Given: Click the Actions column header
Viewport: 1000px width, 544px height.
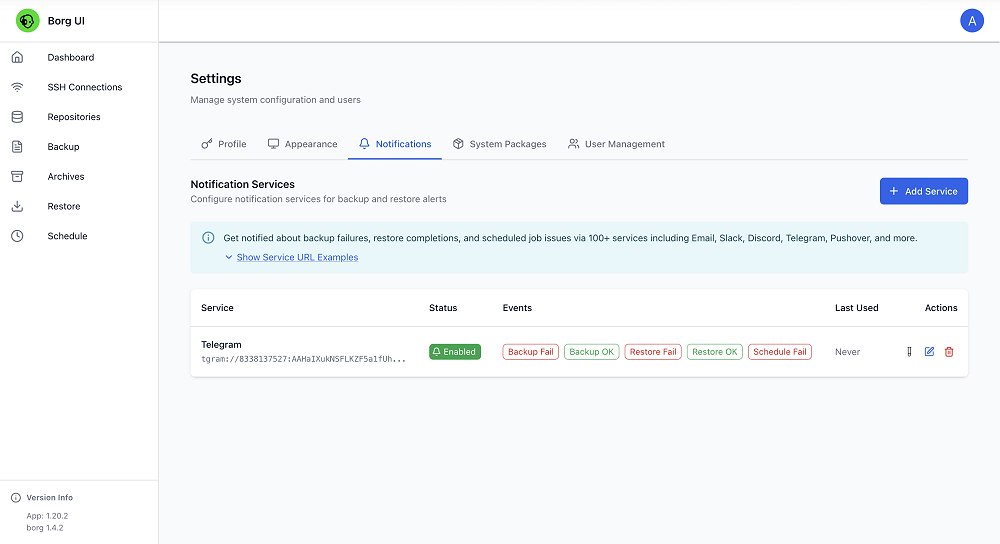Looking at the screenshot, I should pos(941,308).
